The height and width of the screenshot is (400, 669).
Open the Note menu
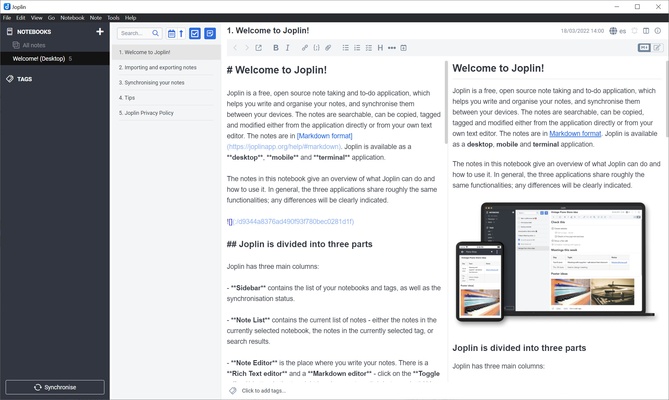coord(96,18)
